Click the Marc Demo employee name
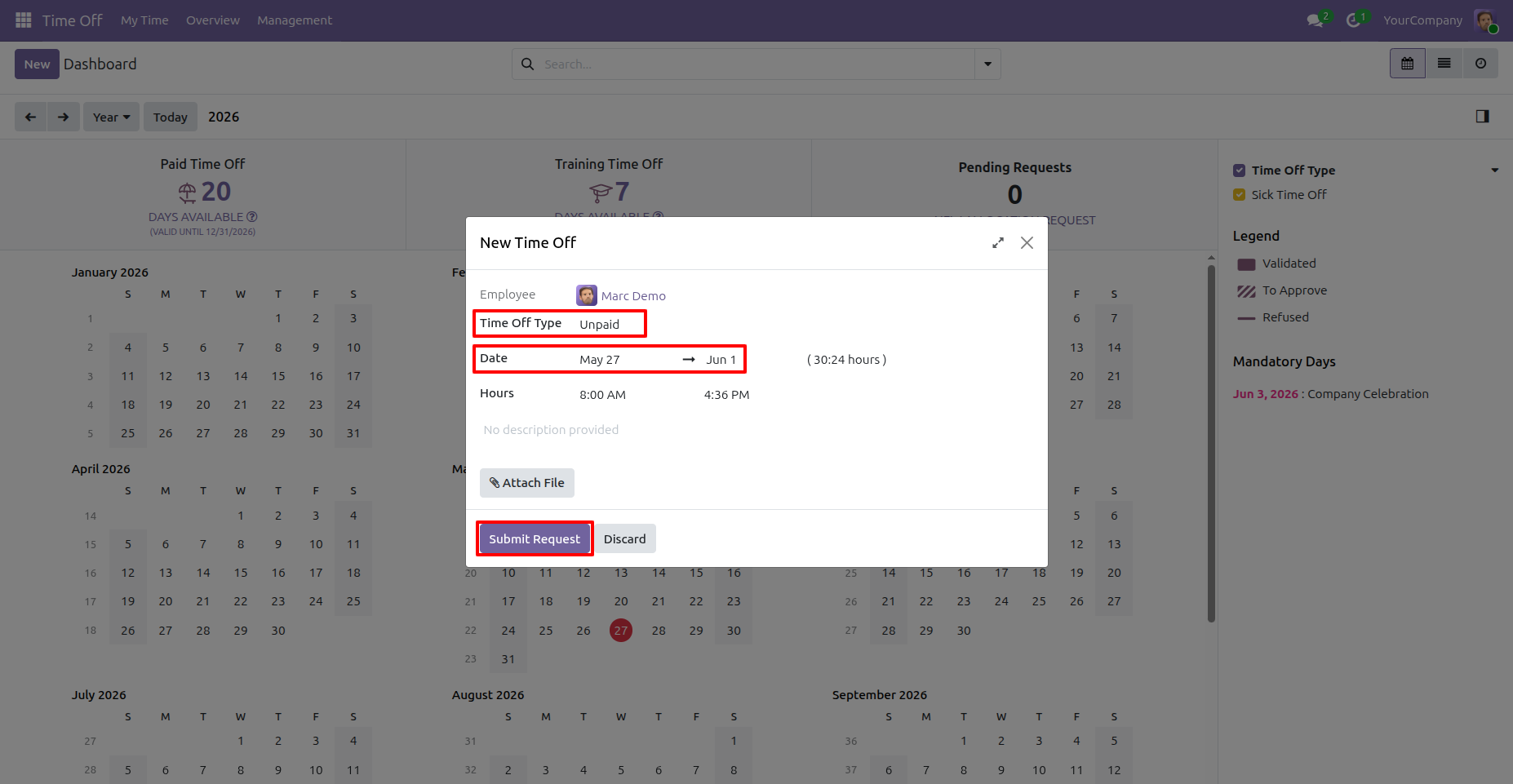The height and width of the screenshot is (784, 1513). pyautogui.click(x=633, y=296)
